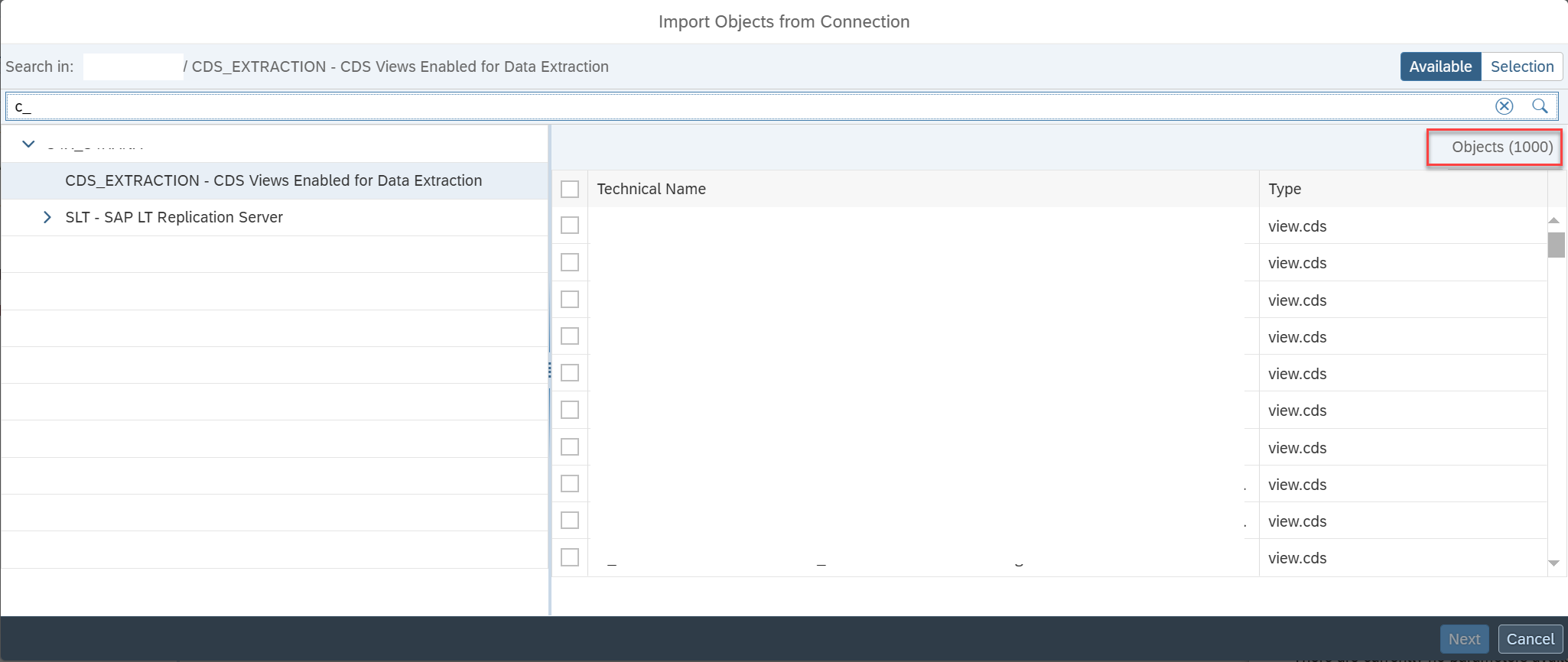Check the eighth view.cds row checkbox
The width and height of the screenshot is (1568, 662).
(x=570, y=483)
